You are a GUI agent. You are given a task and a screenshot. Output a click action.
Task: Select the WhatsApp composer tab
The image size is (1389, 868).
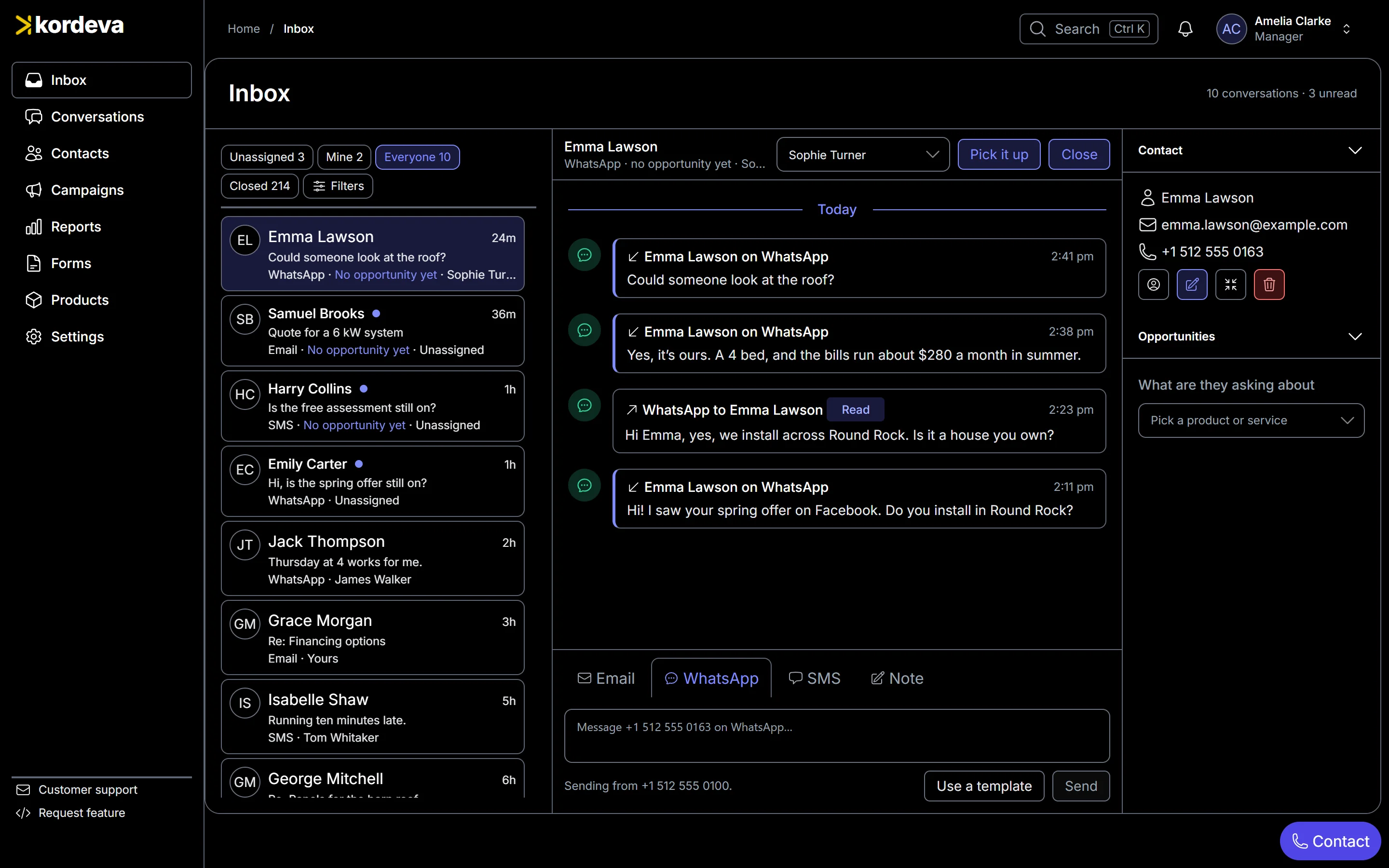point(711,678)
